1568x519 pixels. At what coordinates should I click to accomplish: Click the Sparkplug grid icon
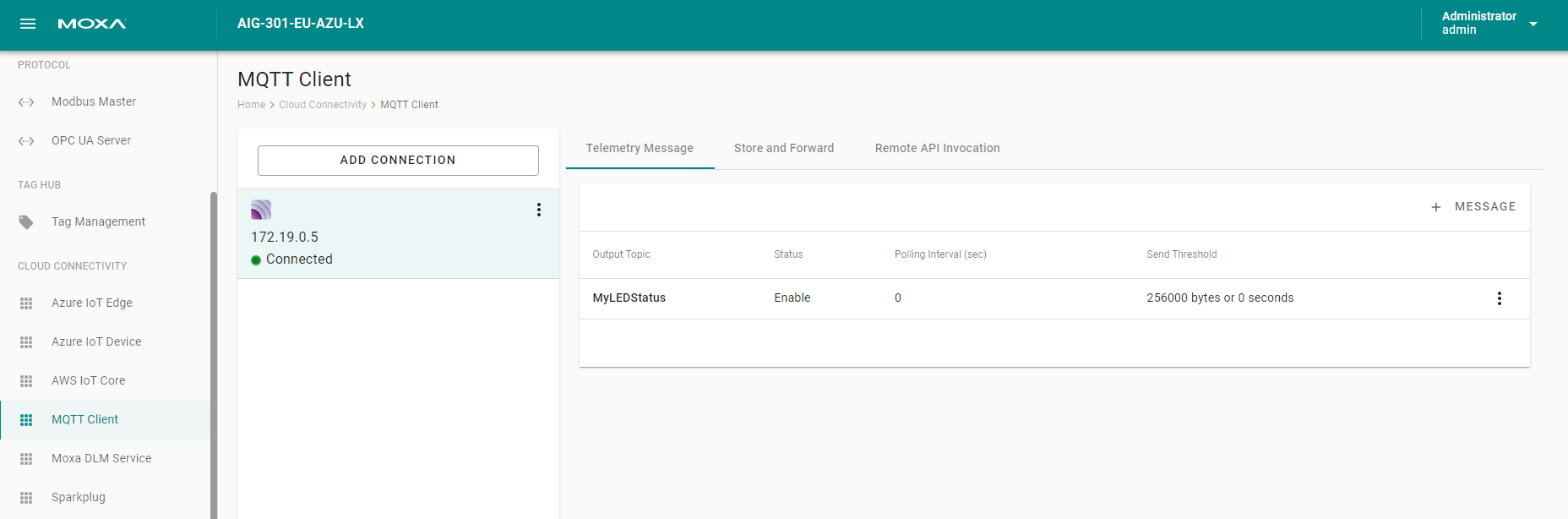coord(26,498)
